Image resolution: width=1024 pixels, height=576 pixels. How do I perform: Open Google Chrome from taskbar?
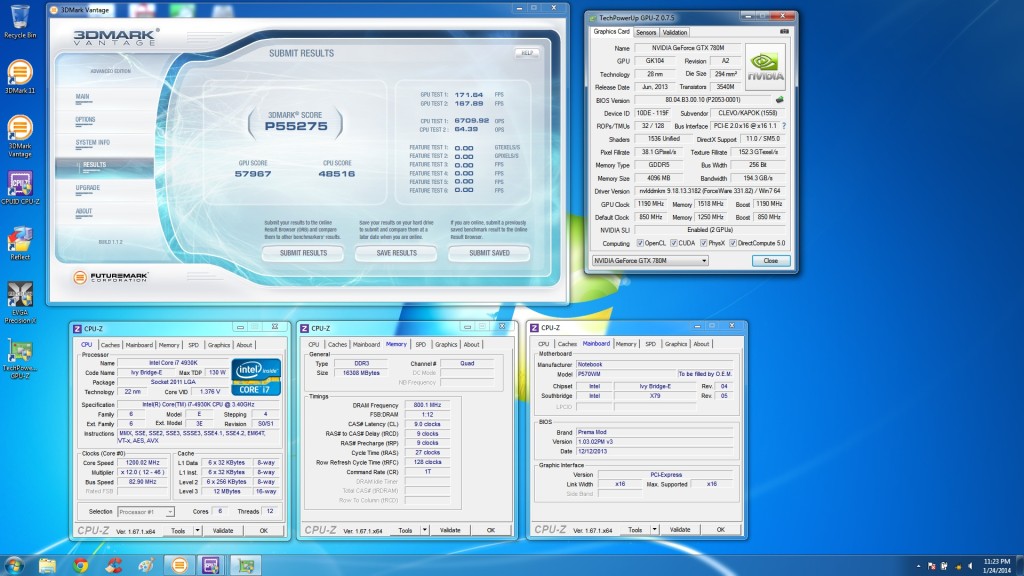(80, 565)
